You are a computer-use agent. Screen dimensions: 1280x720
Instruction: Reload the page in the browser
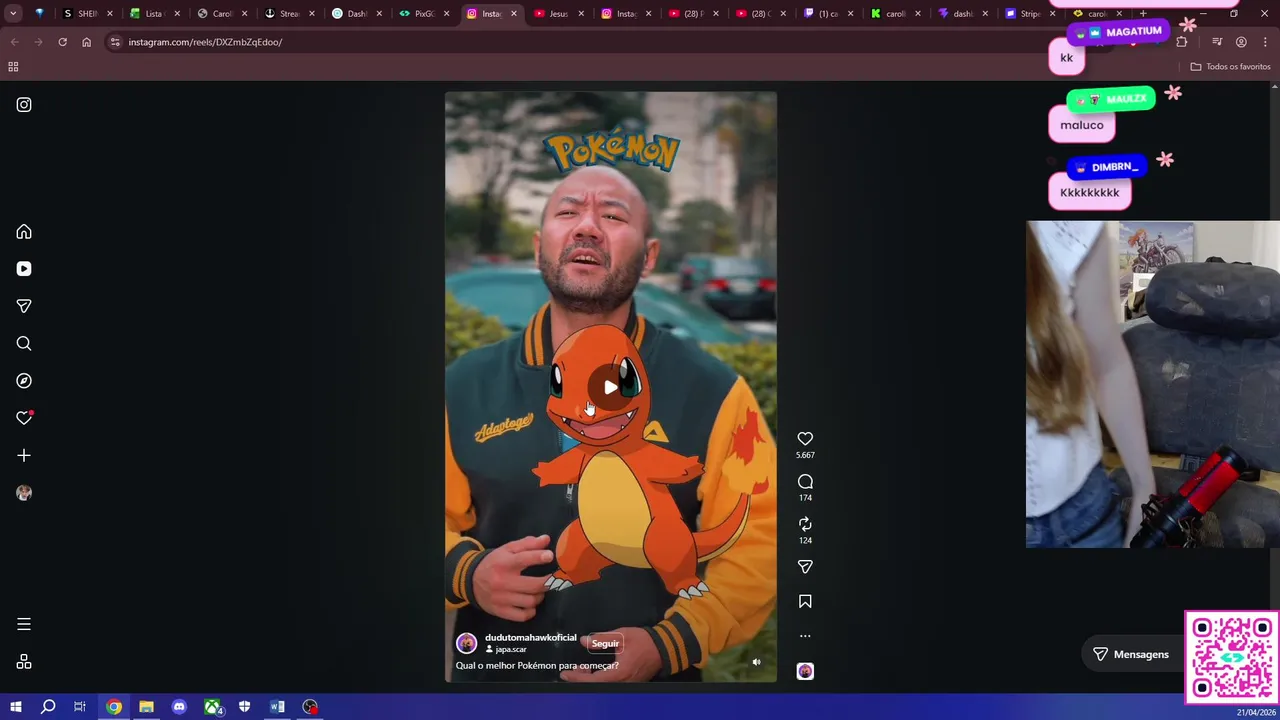tap(62, 42)
